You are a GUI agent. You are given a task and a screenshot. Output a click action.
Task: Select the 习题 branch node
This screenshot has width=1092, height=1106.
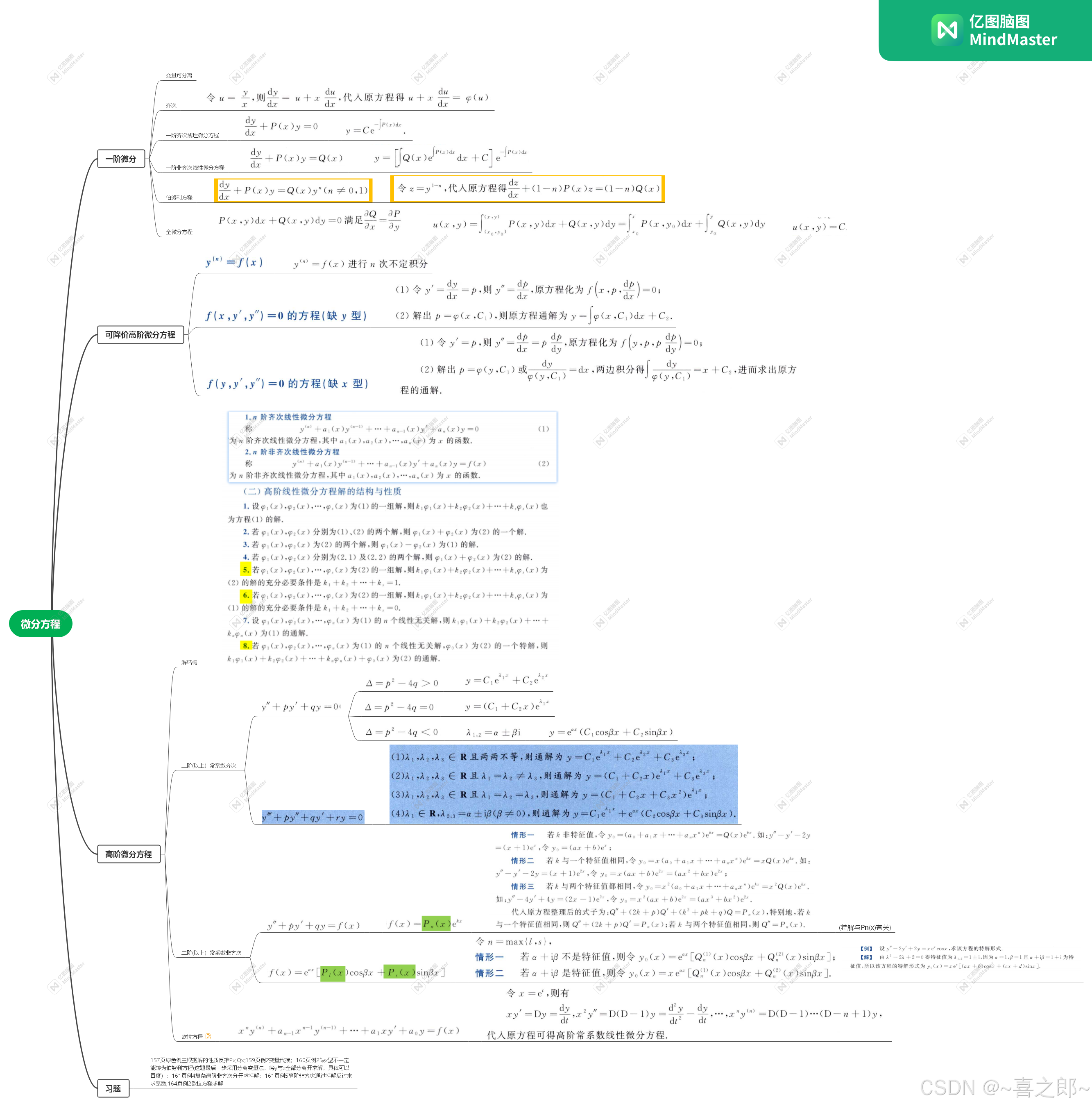point(113,1088)
